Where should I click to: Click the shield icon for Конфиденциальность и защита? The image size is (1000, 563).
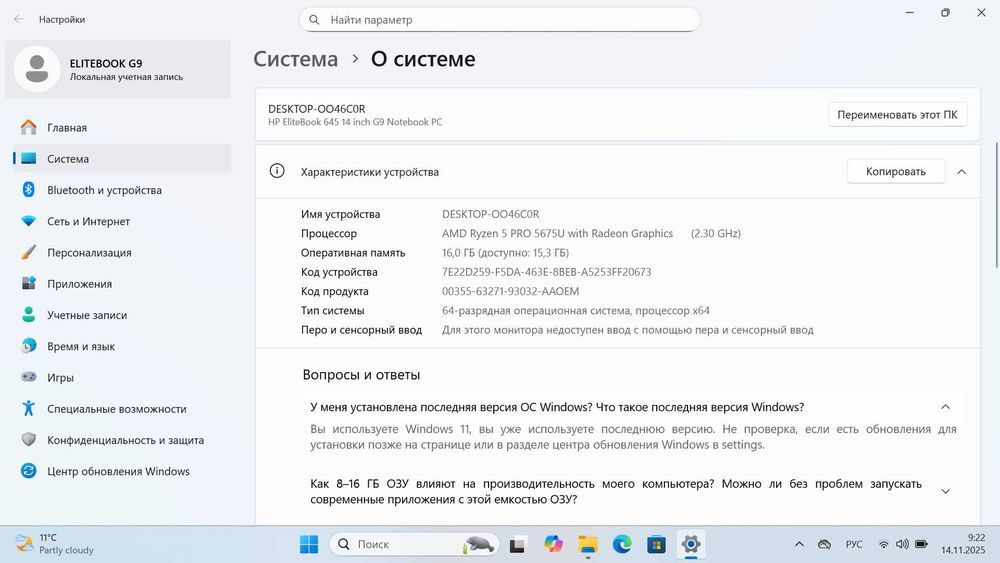pos(29,439)
